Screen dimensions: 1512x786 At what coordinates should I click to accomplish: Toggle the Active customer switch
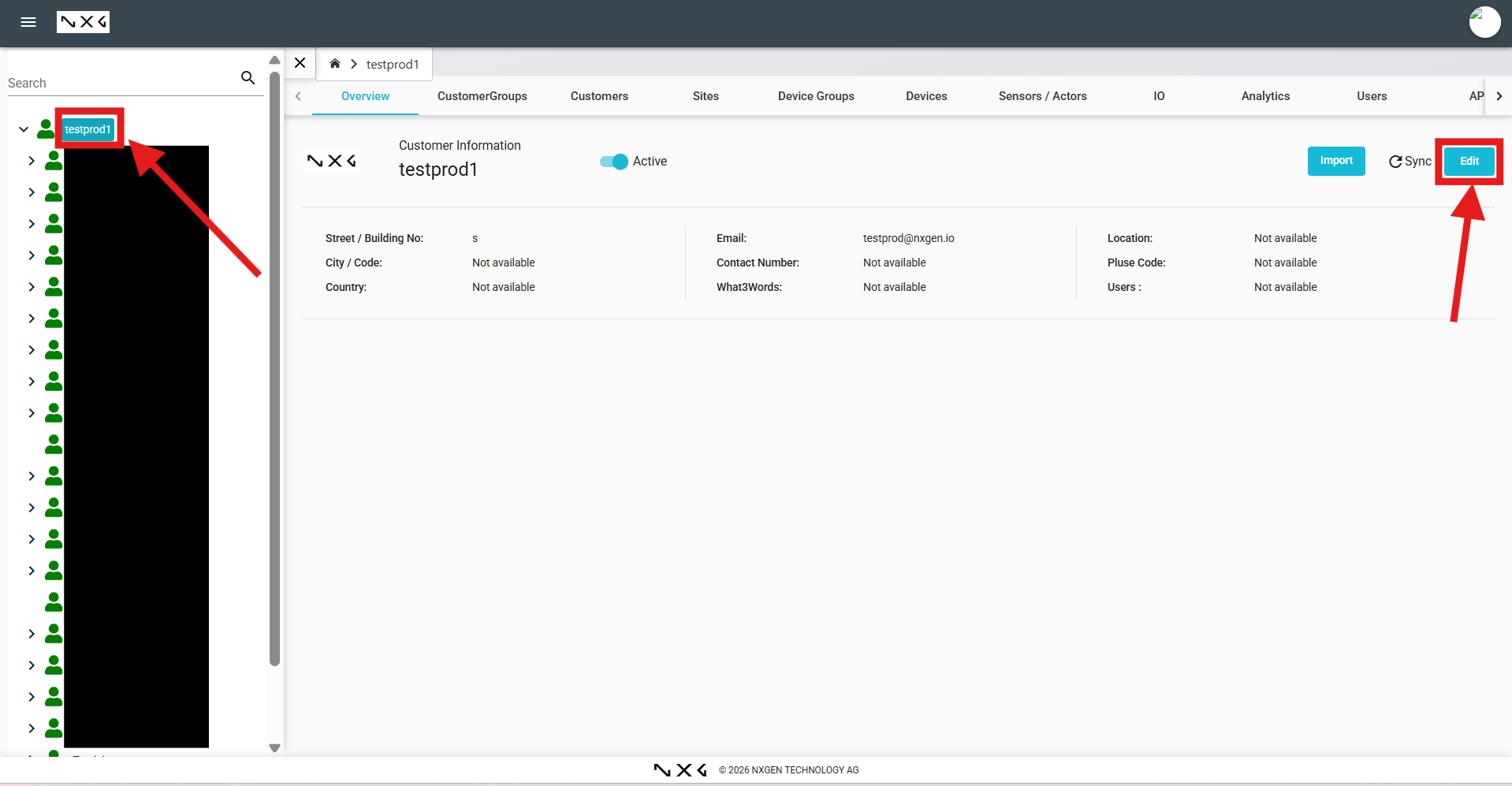click(614, 162)
